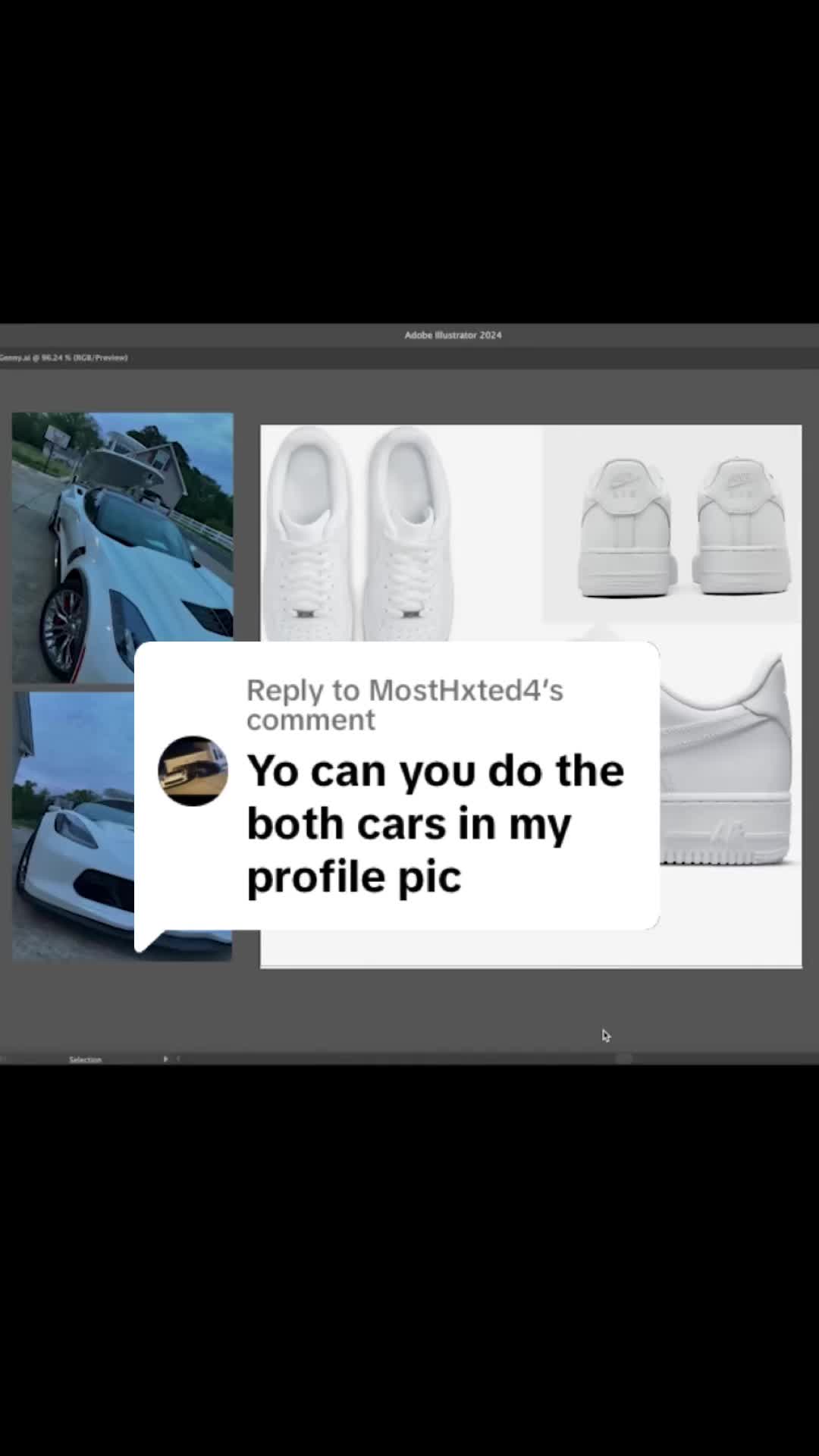Open the status bar arrow next to Selection
Image resolution: width=819 pixels, height=1456 pixels.
click(x=165, y=1059)
